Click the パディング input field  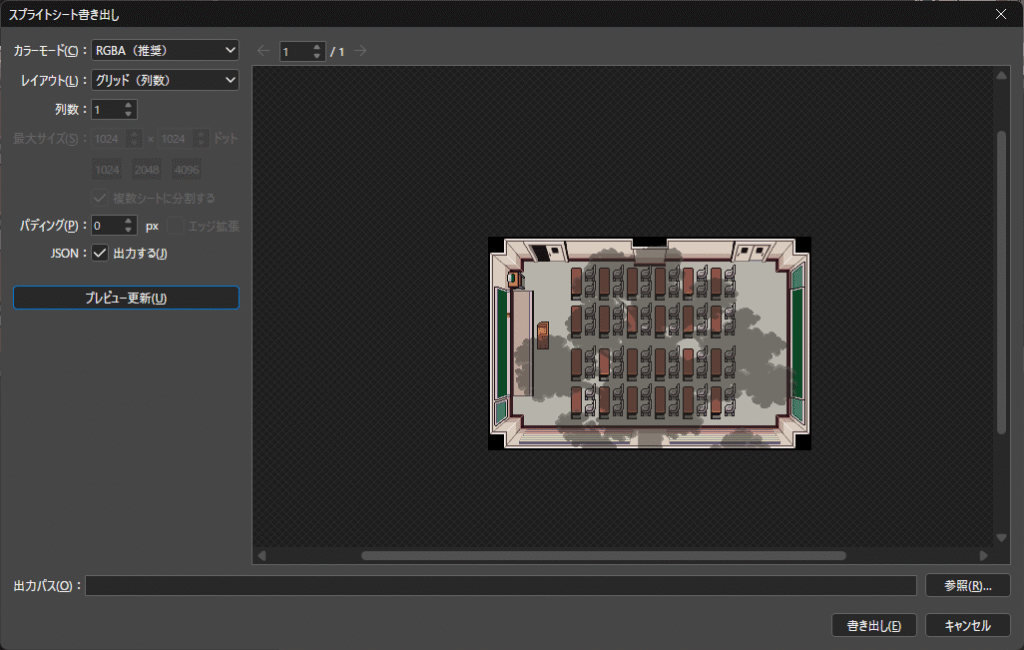[x=107, y=226]
